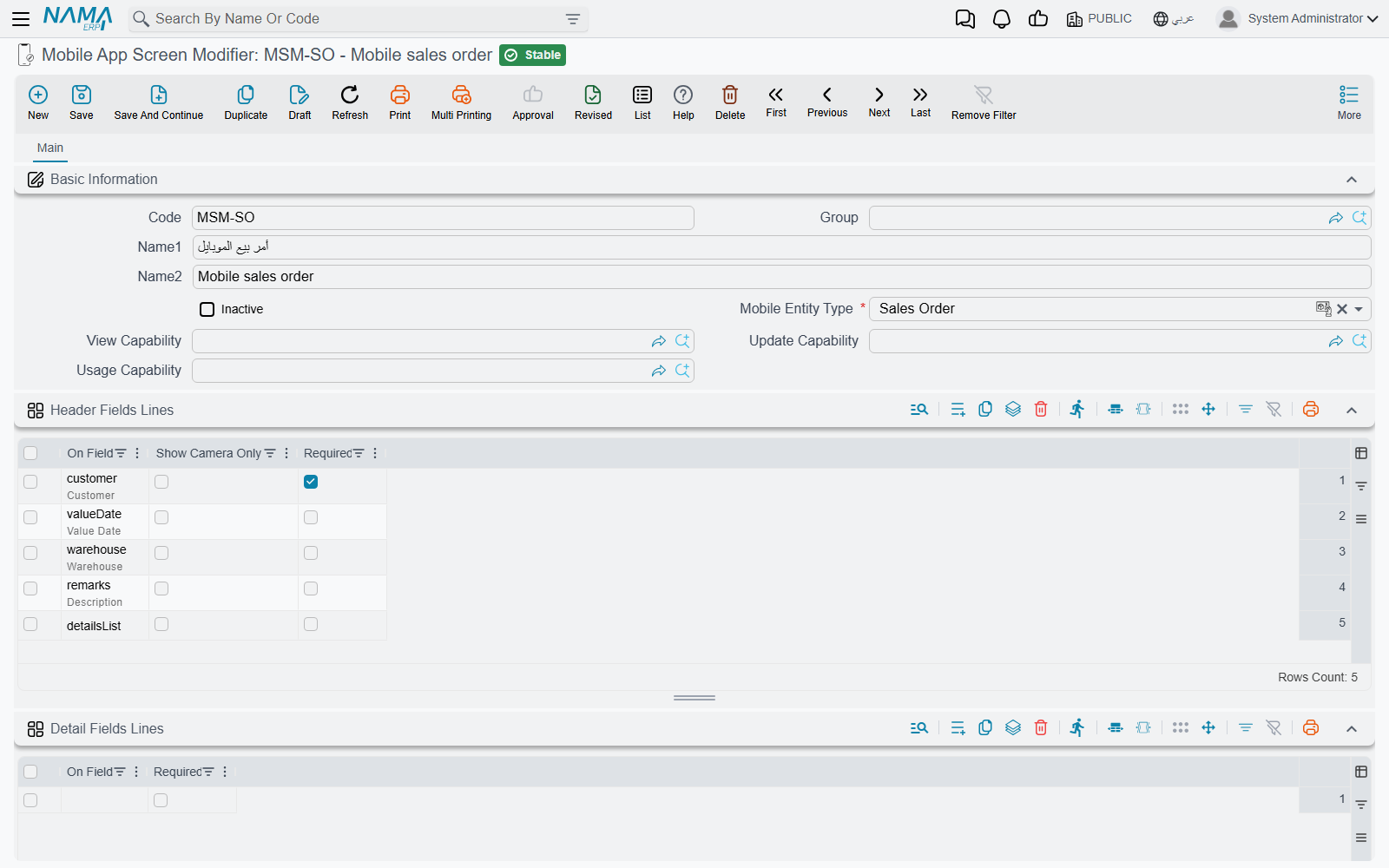Click Remove Filter in toolbar
Screen dimensions: 1389x868
(984, 102)
